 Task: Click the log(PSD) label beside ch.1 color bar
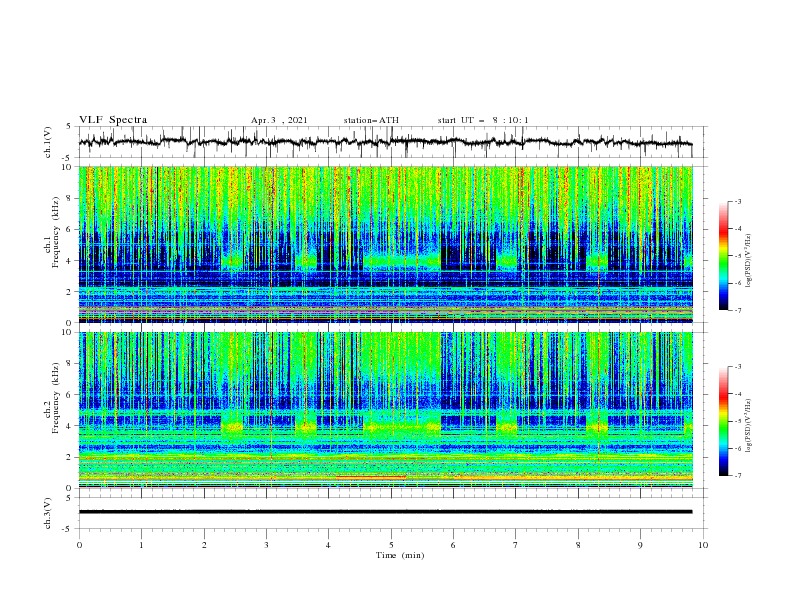pos(748,261)
